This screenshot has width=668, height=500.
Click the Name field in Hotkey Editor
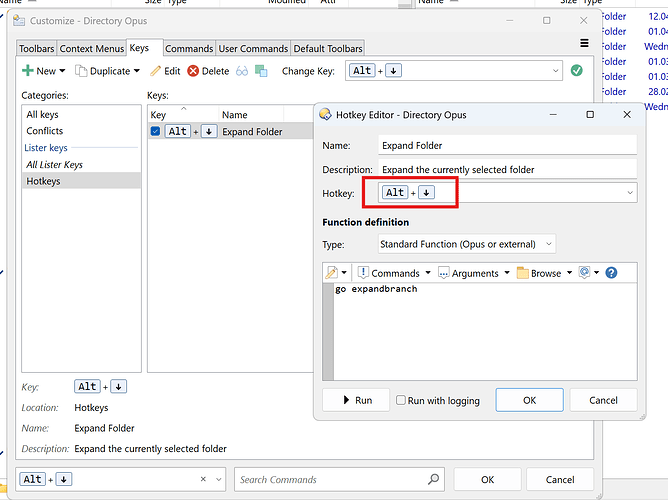[x=507, y=145]
